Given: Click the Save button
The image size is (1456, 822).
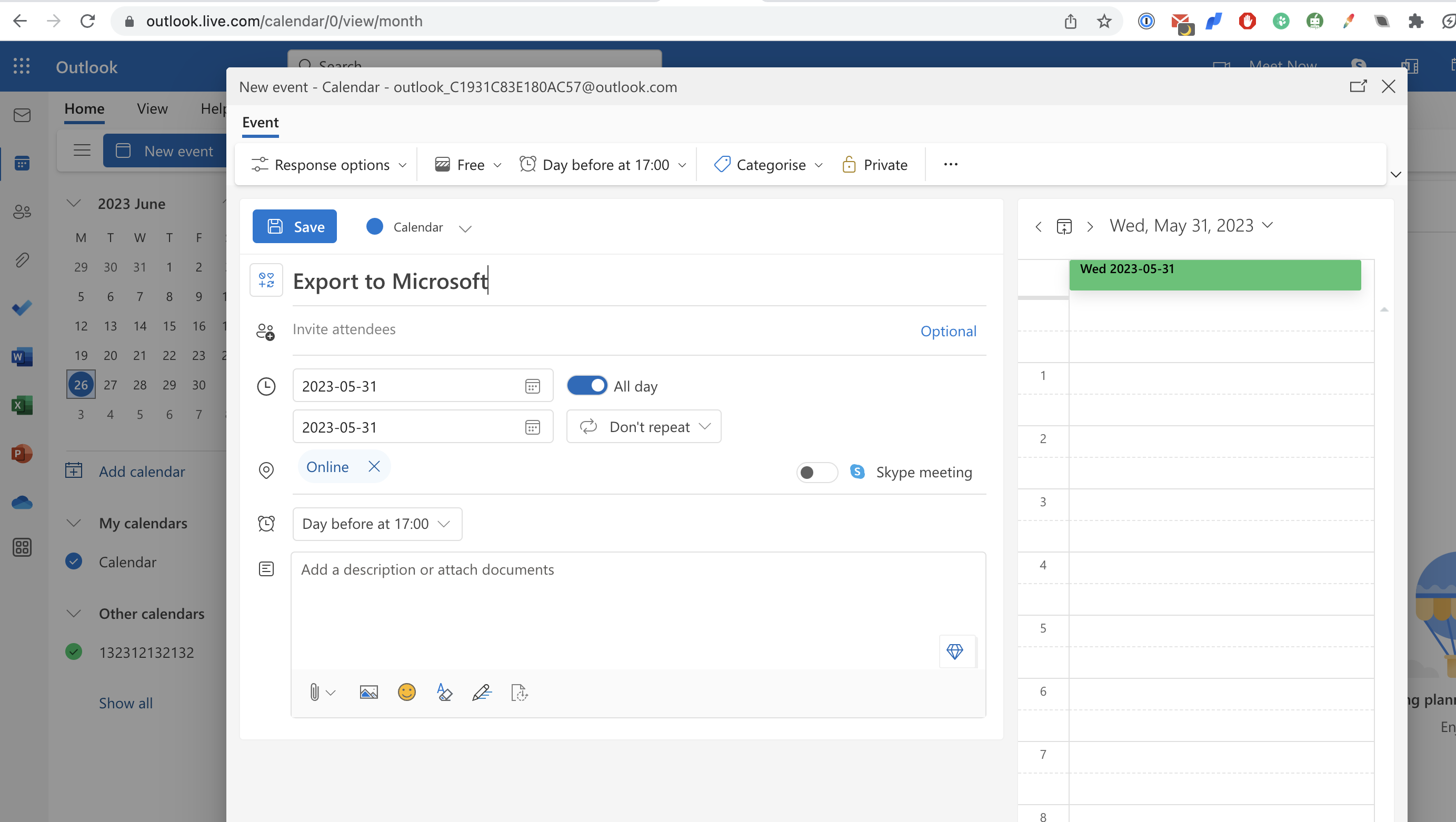Looking at the screenshot, I should click(294, 226).
